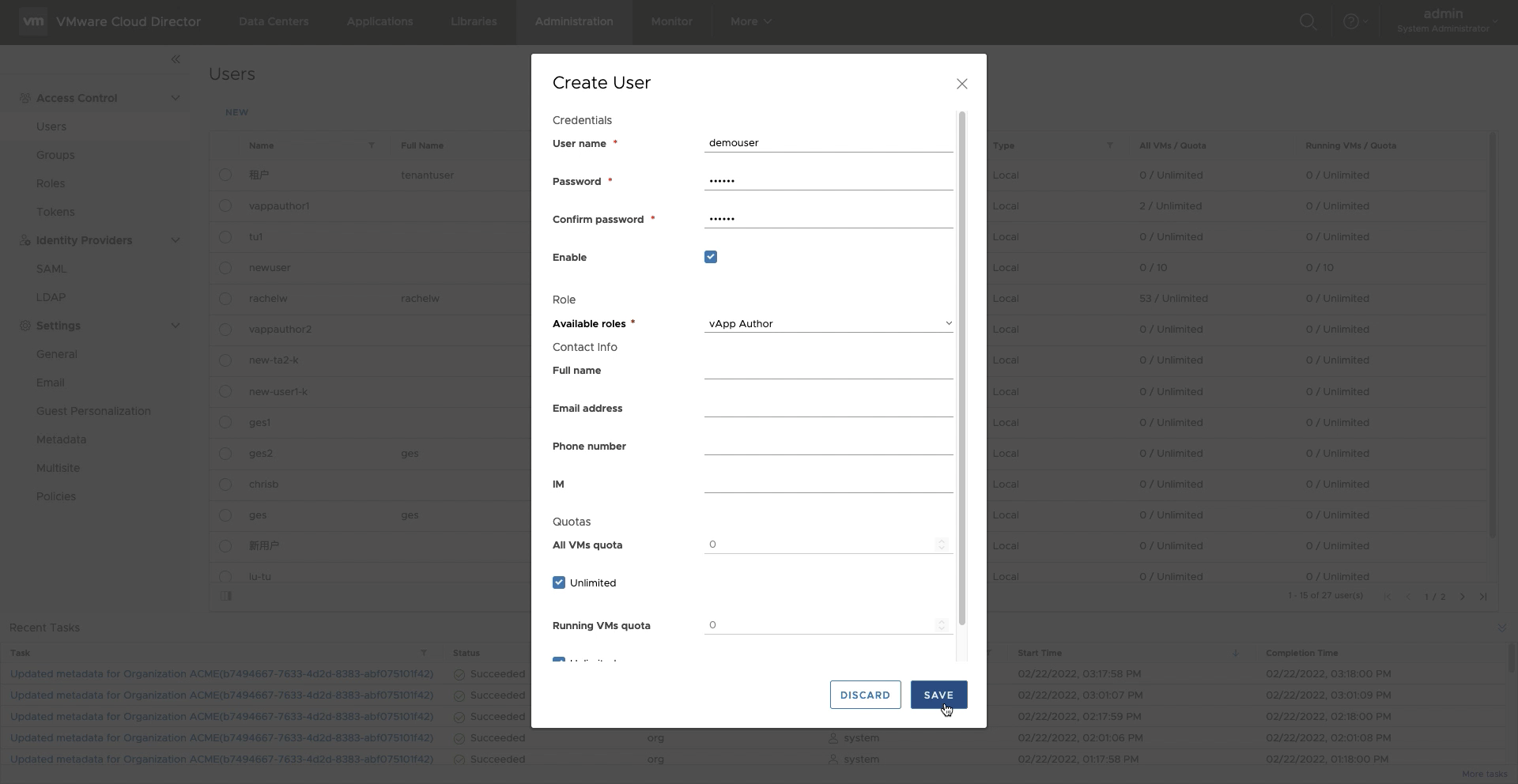1518x784 pixels.
Task: Go to next page of users
Action: click(1462, 597)
